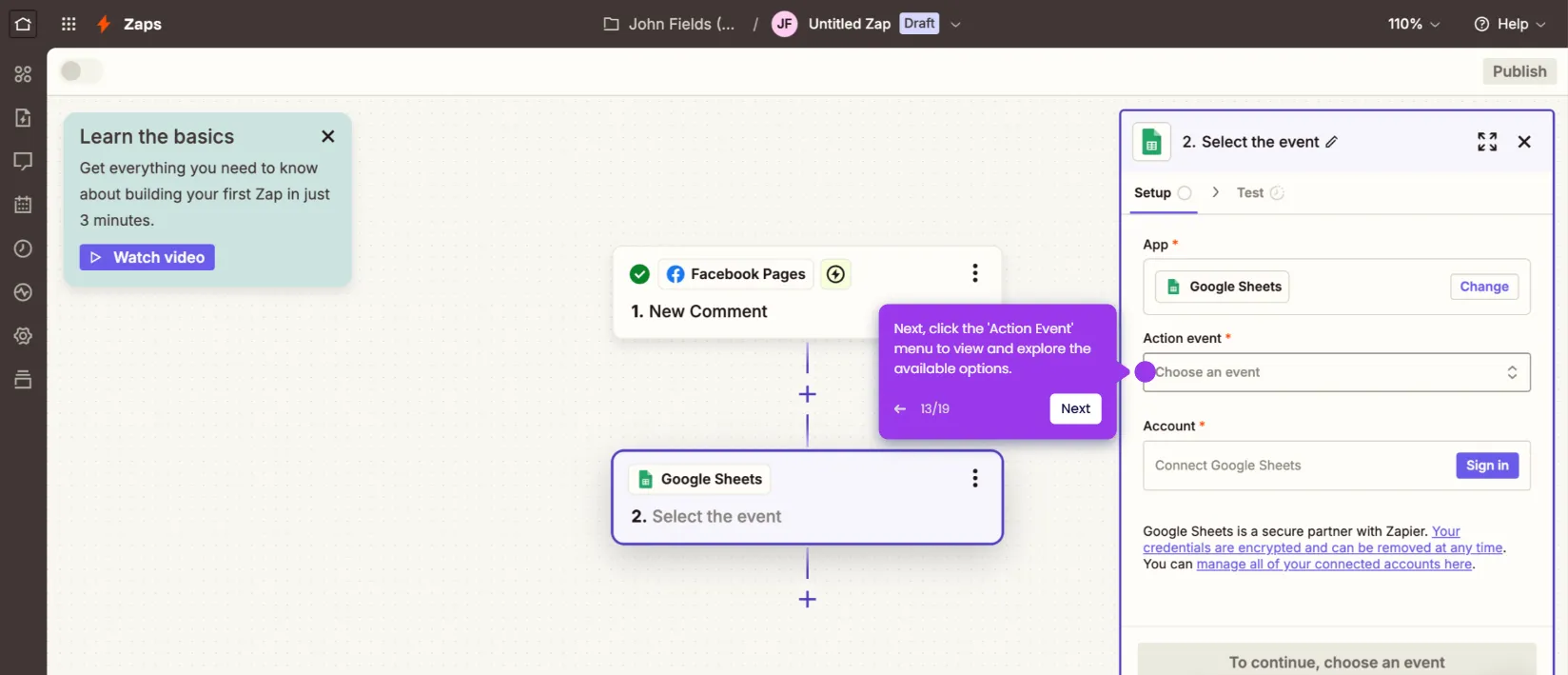Open the sidebar activity status icon
The height and width of the screenshot is (675, 1568).
23,292
